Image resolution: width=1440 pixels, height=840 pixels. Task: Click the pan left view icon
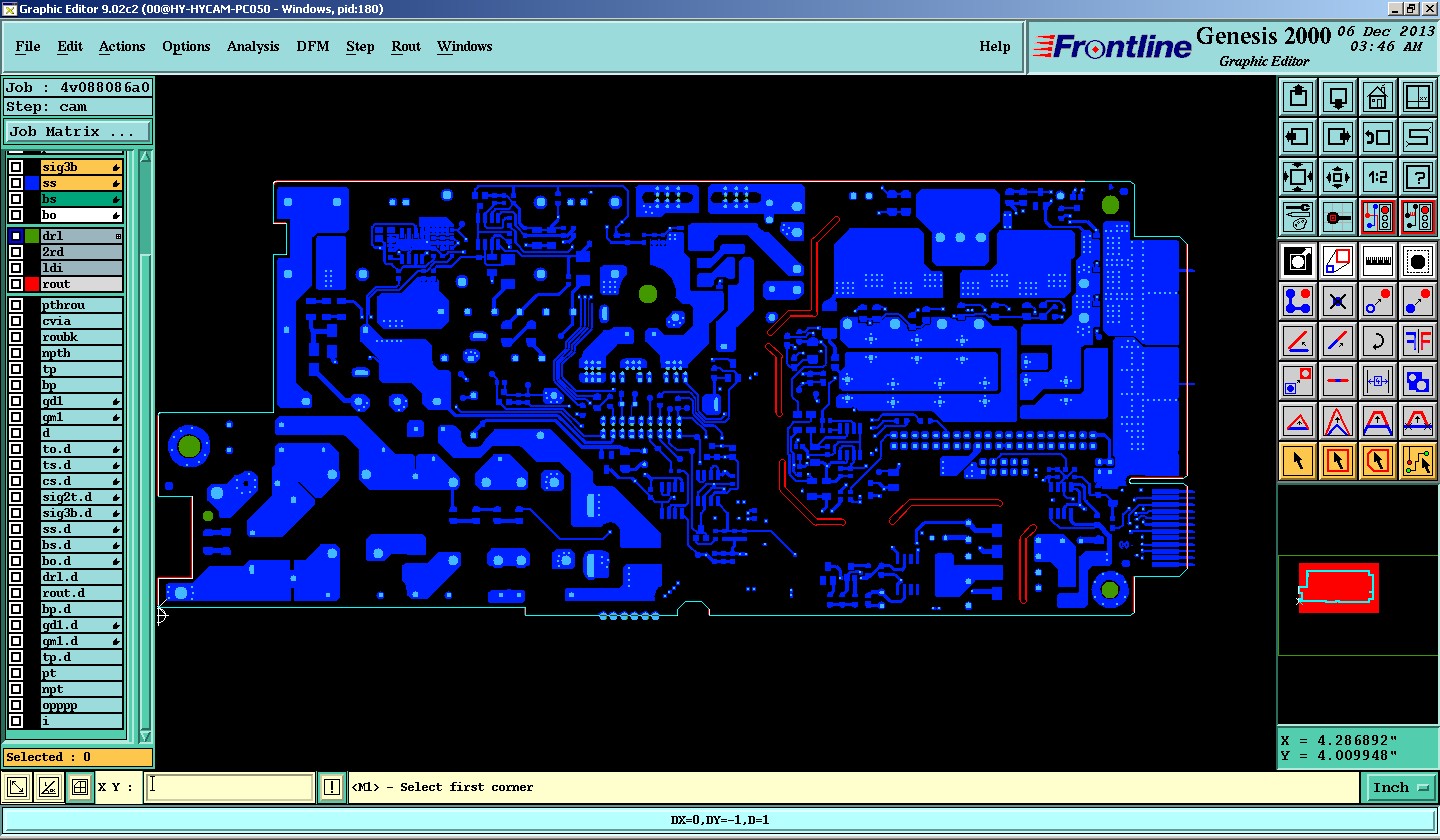[x=1298, y=137]
